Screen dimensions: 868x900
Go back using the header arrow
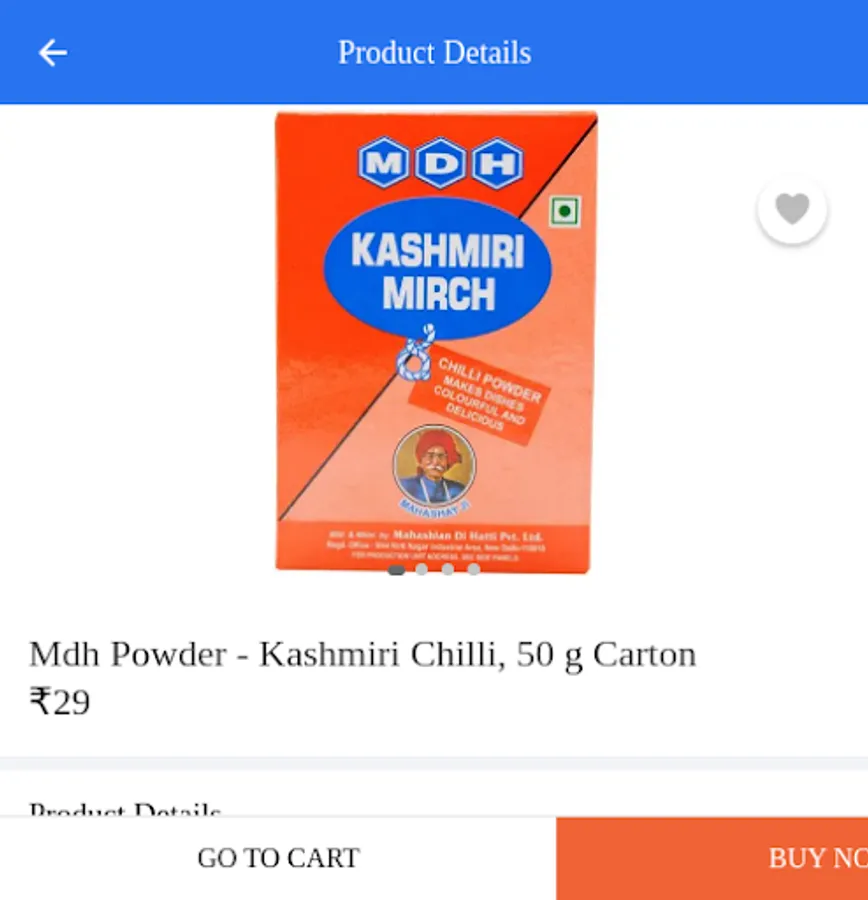coord(52,53)
